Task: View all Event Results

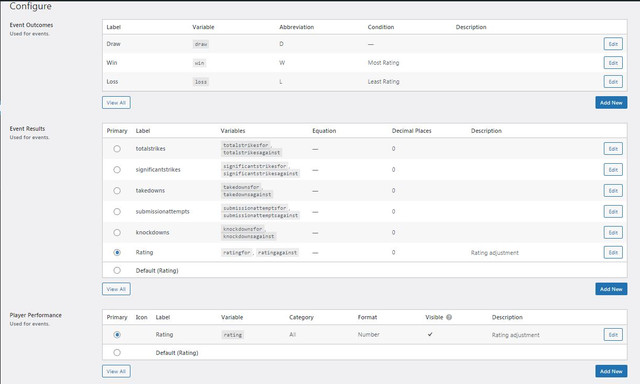Action: (x=116, y=289)
